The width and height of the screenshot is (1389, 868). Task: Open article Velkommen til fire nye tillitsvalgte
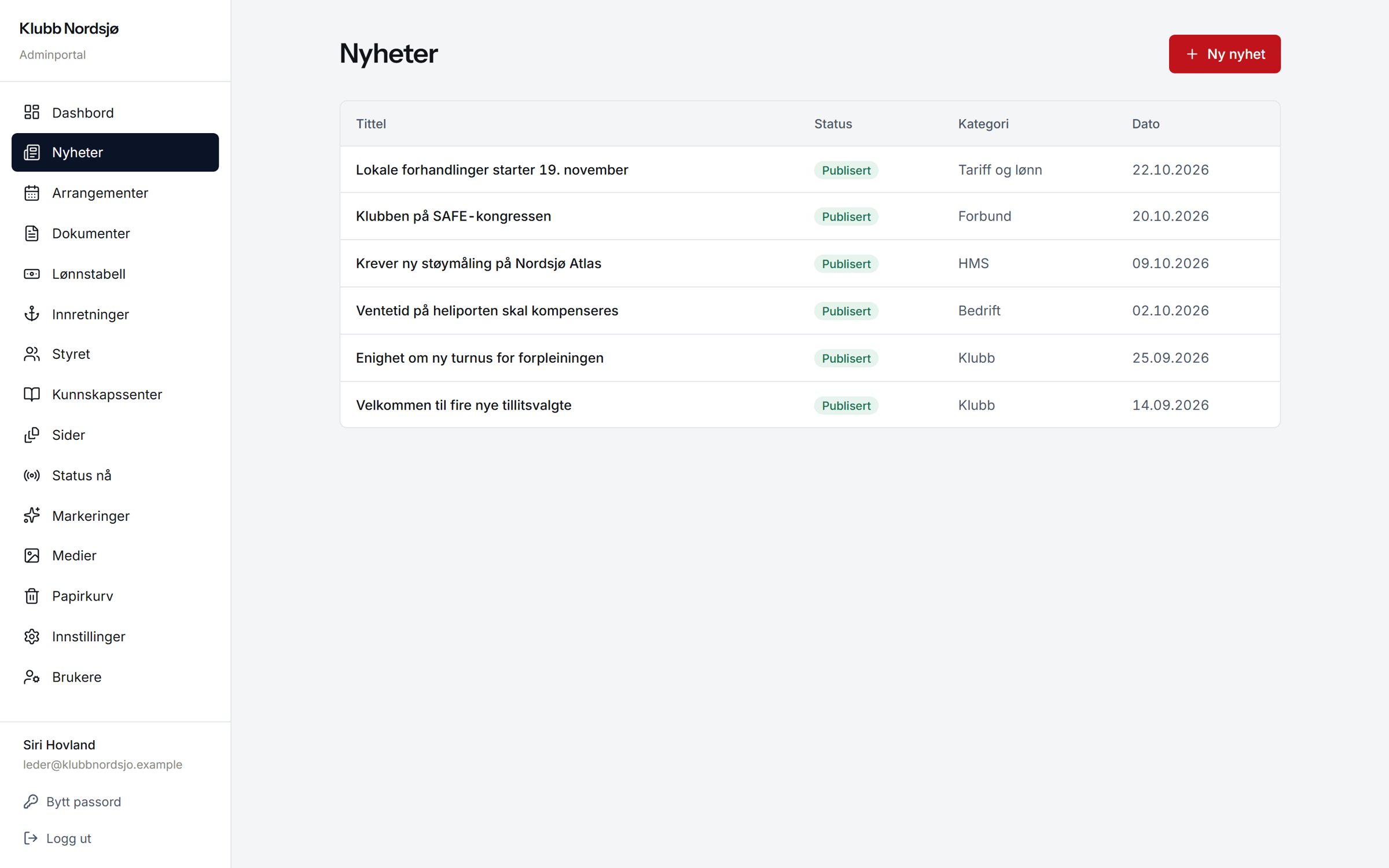pyautogui.click(x=464, y=405)
